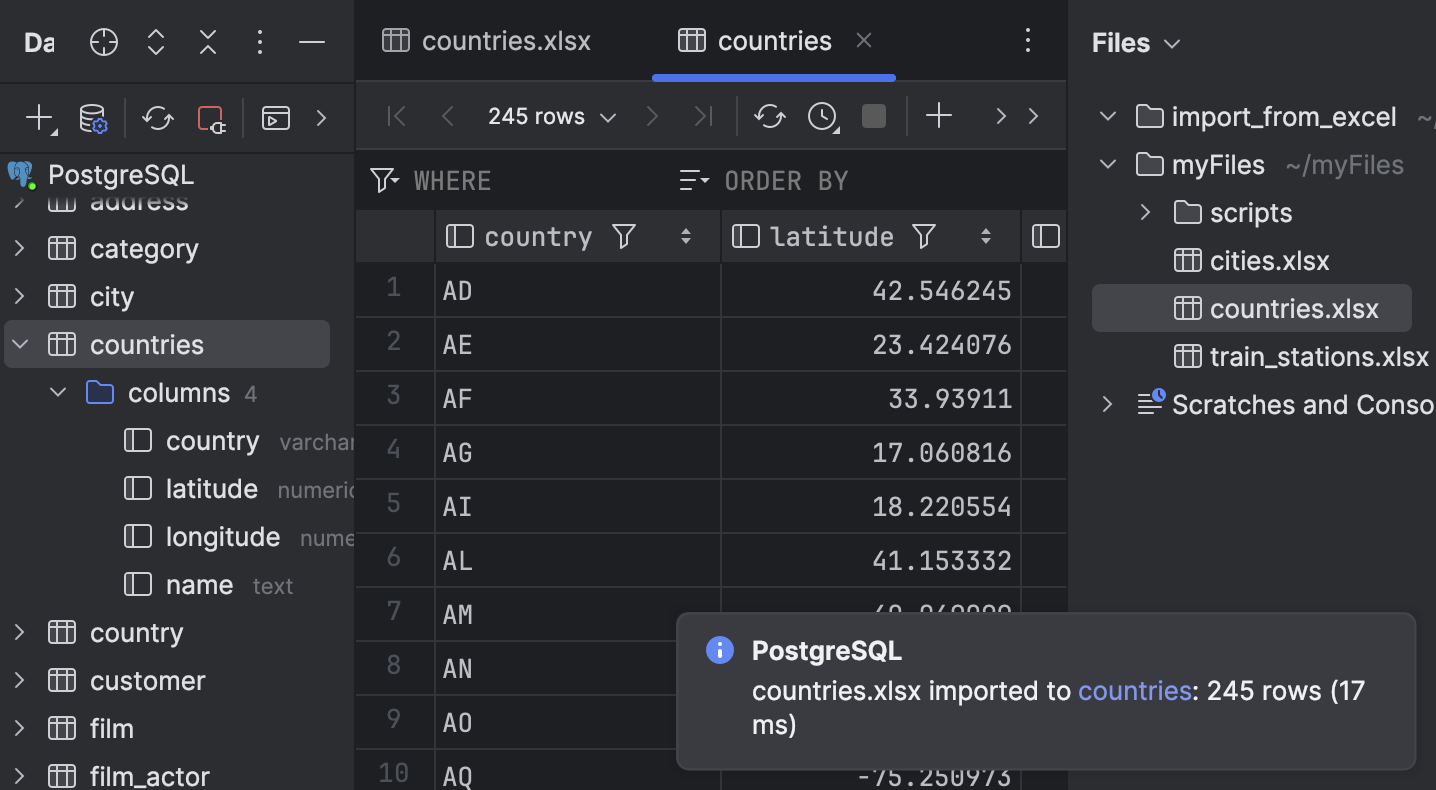Reload the grid data with the refresh icon
The height and width of the screenshot is (790, 1436).
(770, 115)
